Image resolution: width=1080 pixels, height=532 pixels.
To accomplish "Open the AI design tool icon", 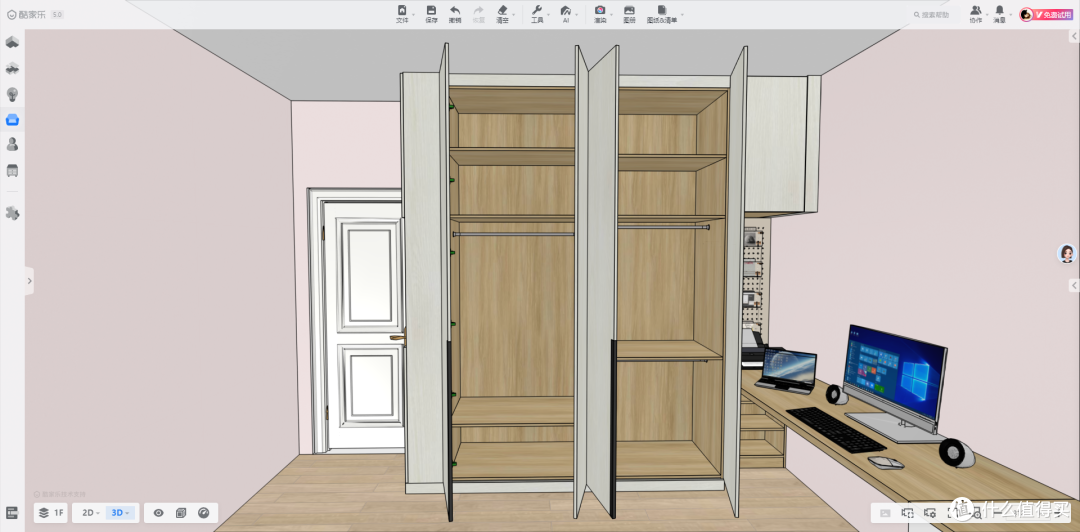I will click(565, 10).
